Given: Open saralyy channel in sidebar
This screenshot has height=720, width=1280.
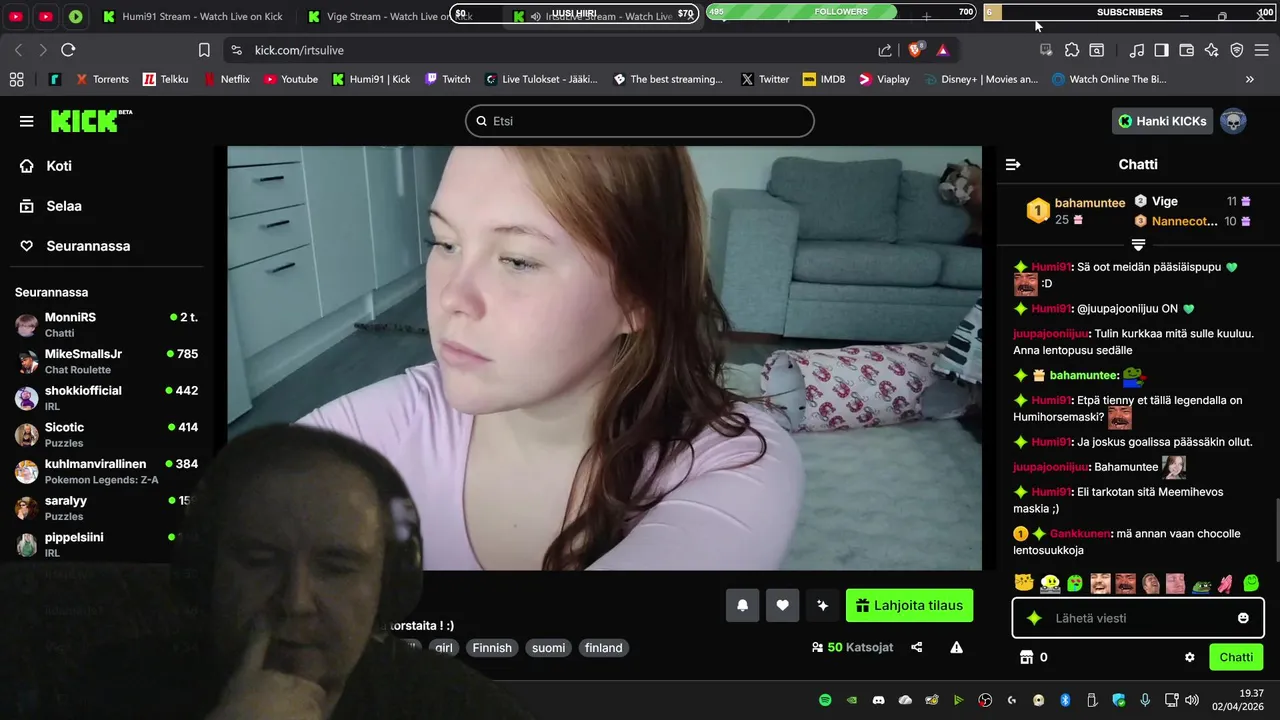Looking at the screenshot, I should click(x=106, y=508).
